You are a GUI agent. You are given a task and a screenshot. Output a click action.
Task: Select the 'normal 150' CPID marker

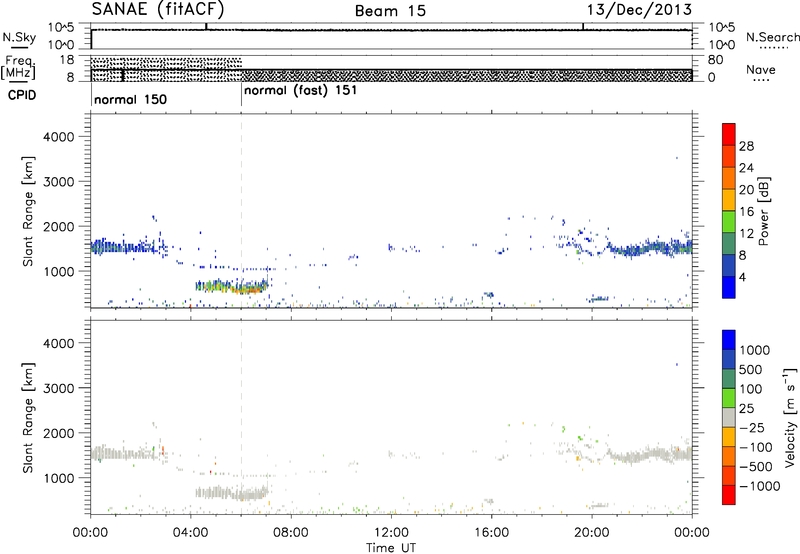click(130, 99)
